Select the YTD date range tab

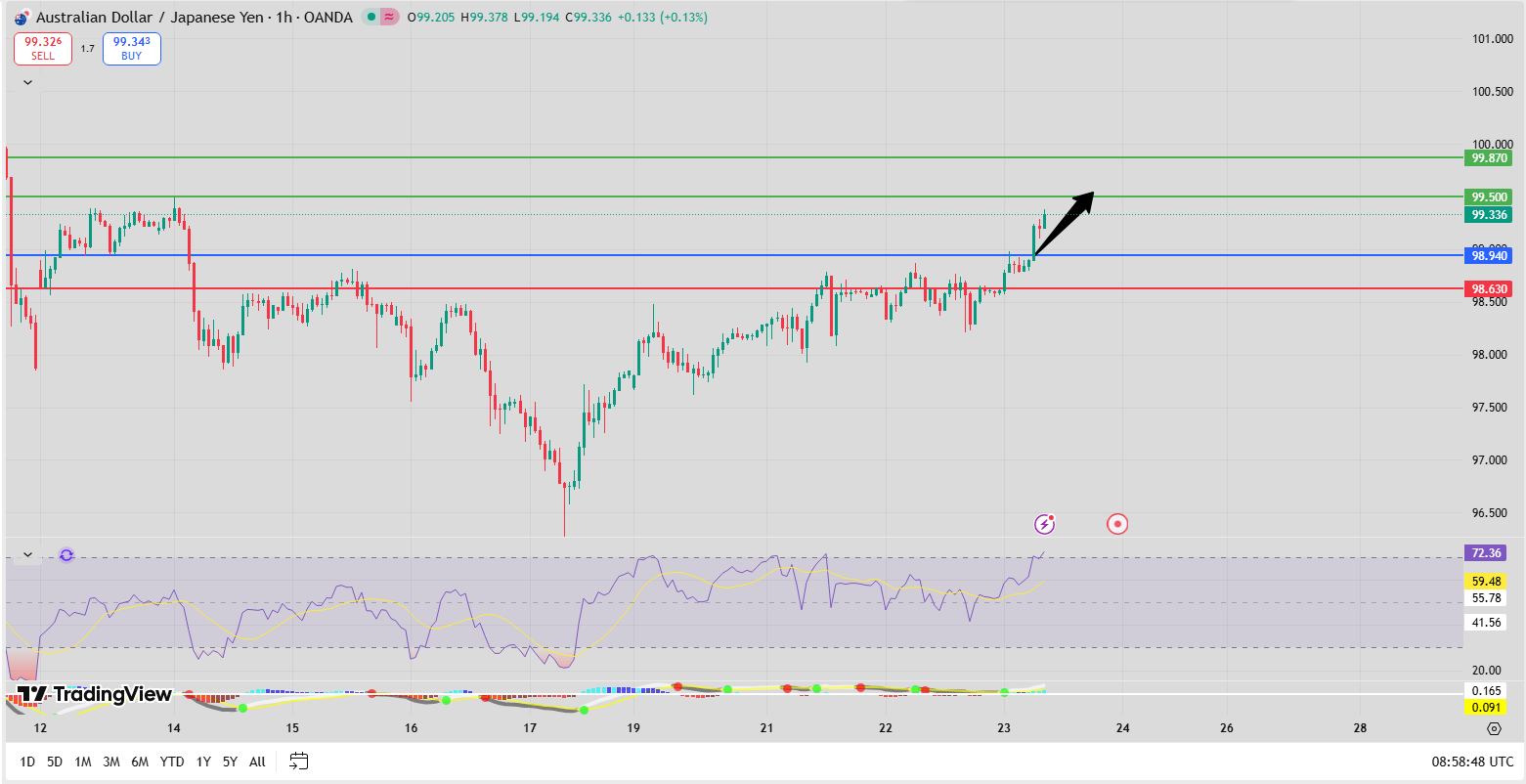point(172,761)
